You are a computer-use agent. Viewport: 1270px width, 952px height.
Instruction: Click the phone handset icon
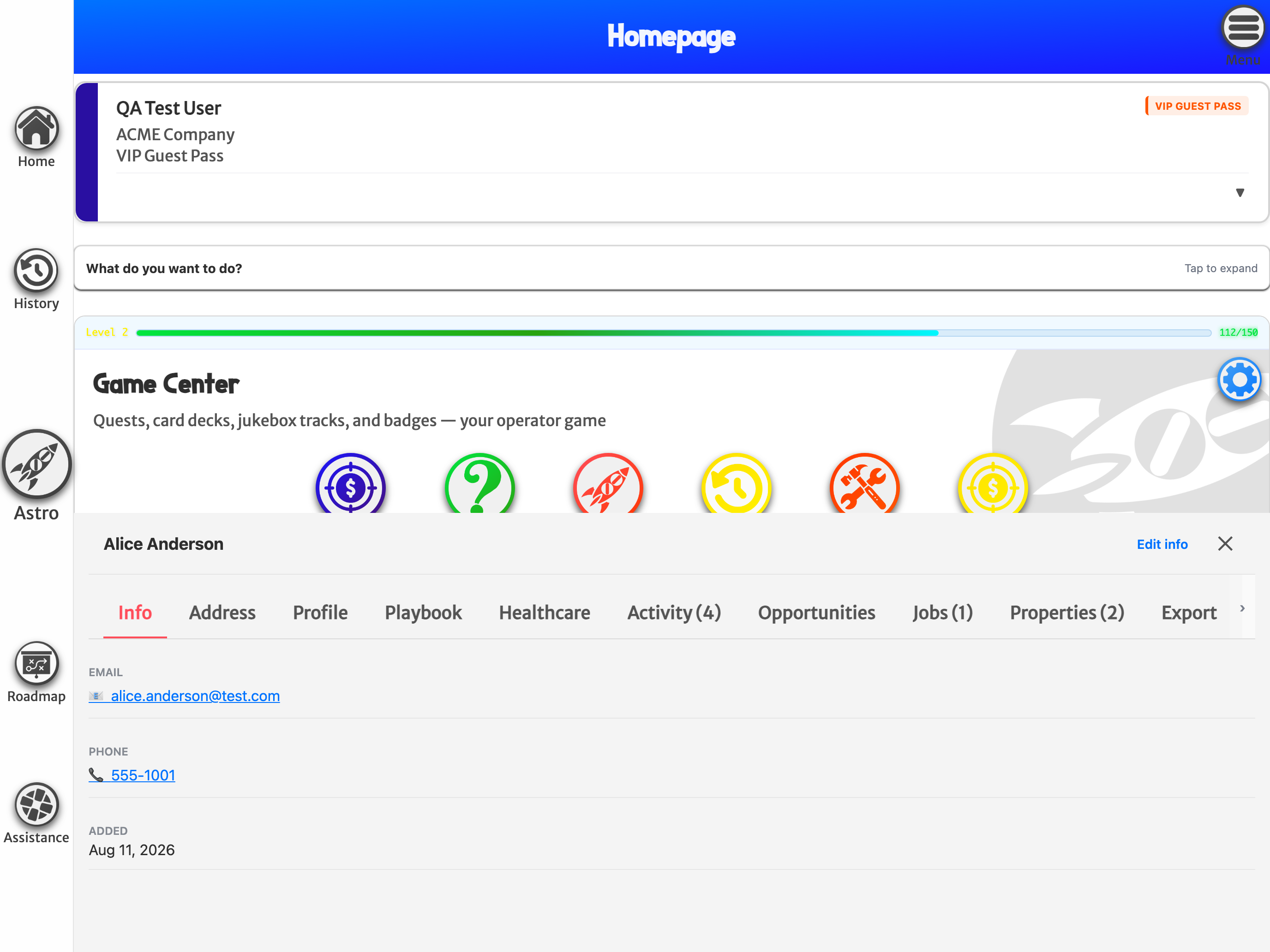coord(96,775)
